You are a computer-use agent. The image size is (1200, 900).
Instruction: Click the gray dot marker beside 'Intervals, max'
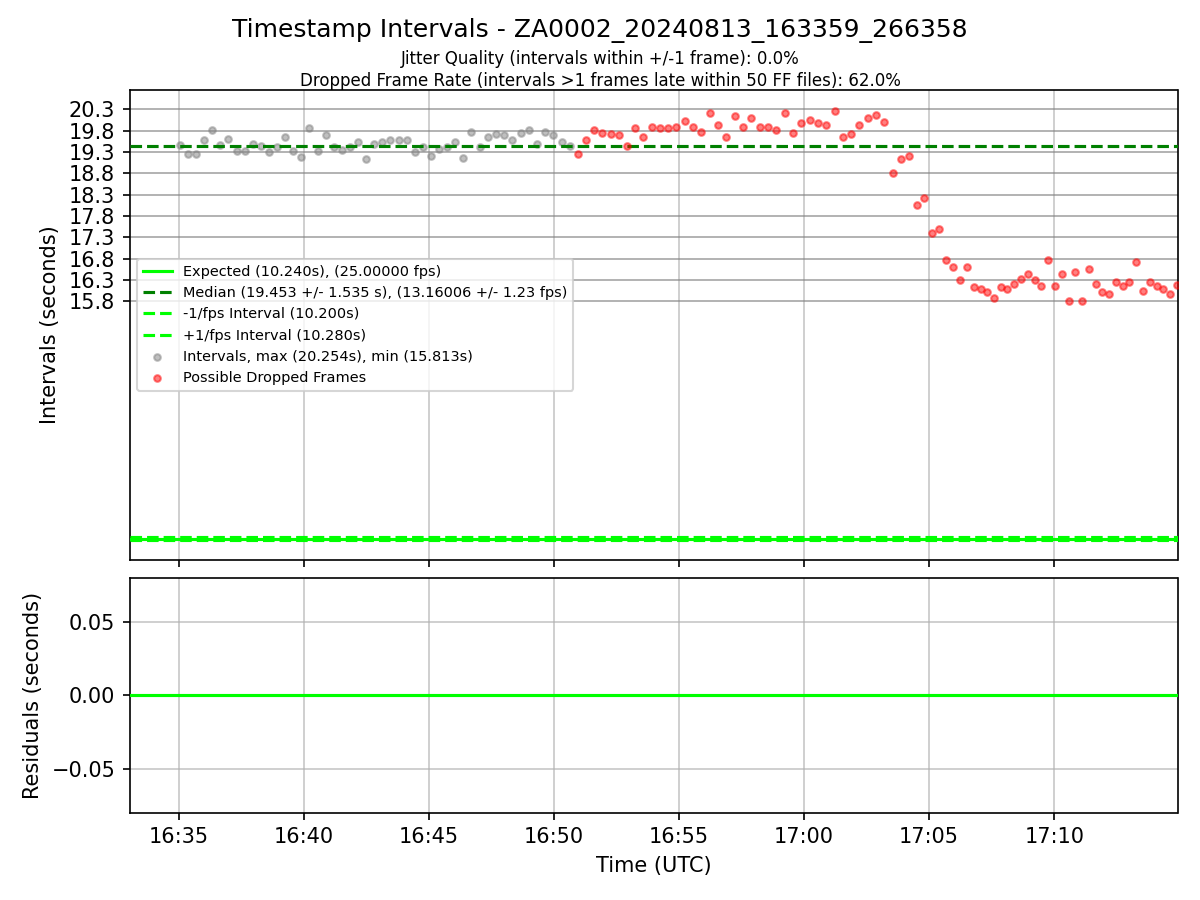[x=158, y=357]
